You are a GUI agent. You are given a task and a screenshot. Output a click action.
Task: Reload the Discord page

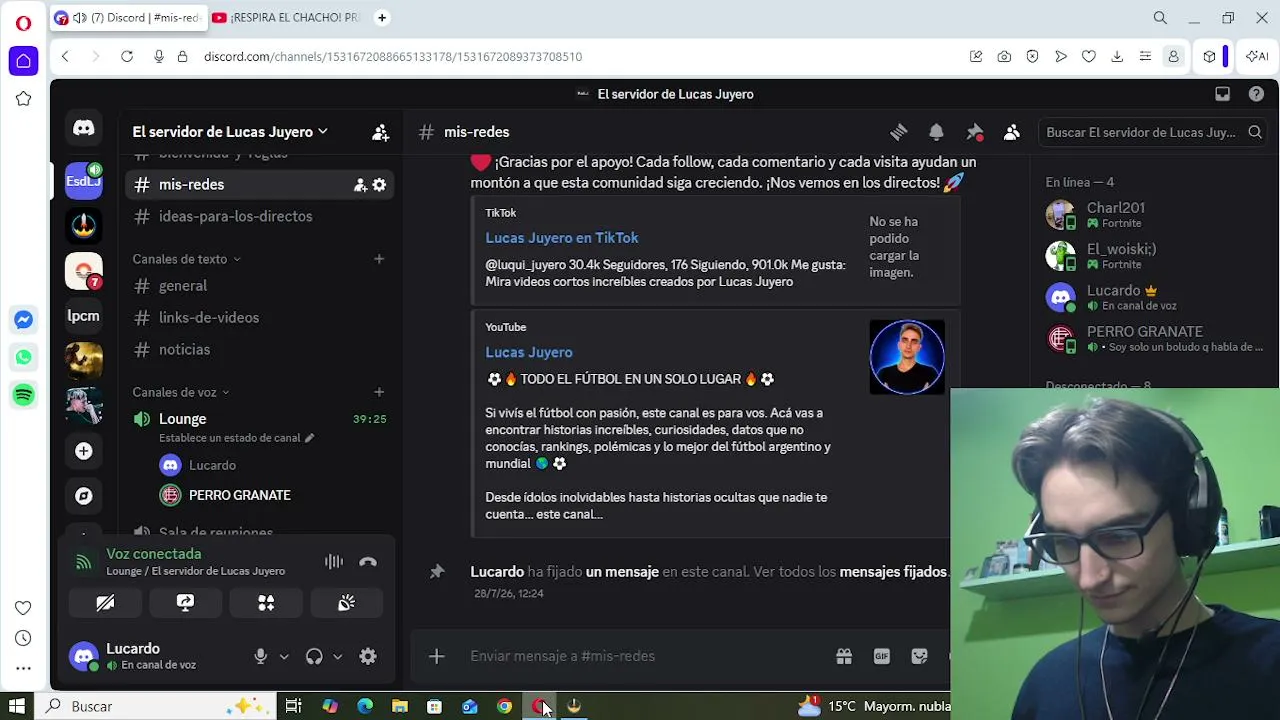point(127,57)
